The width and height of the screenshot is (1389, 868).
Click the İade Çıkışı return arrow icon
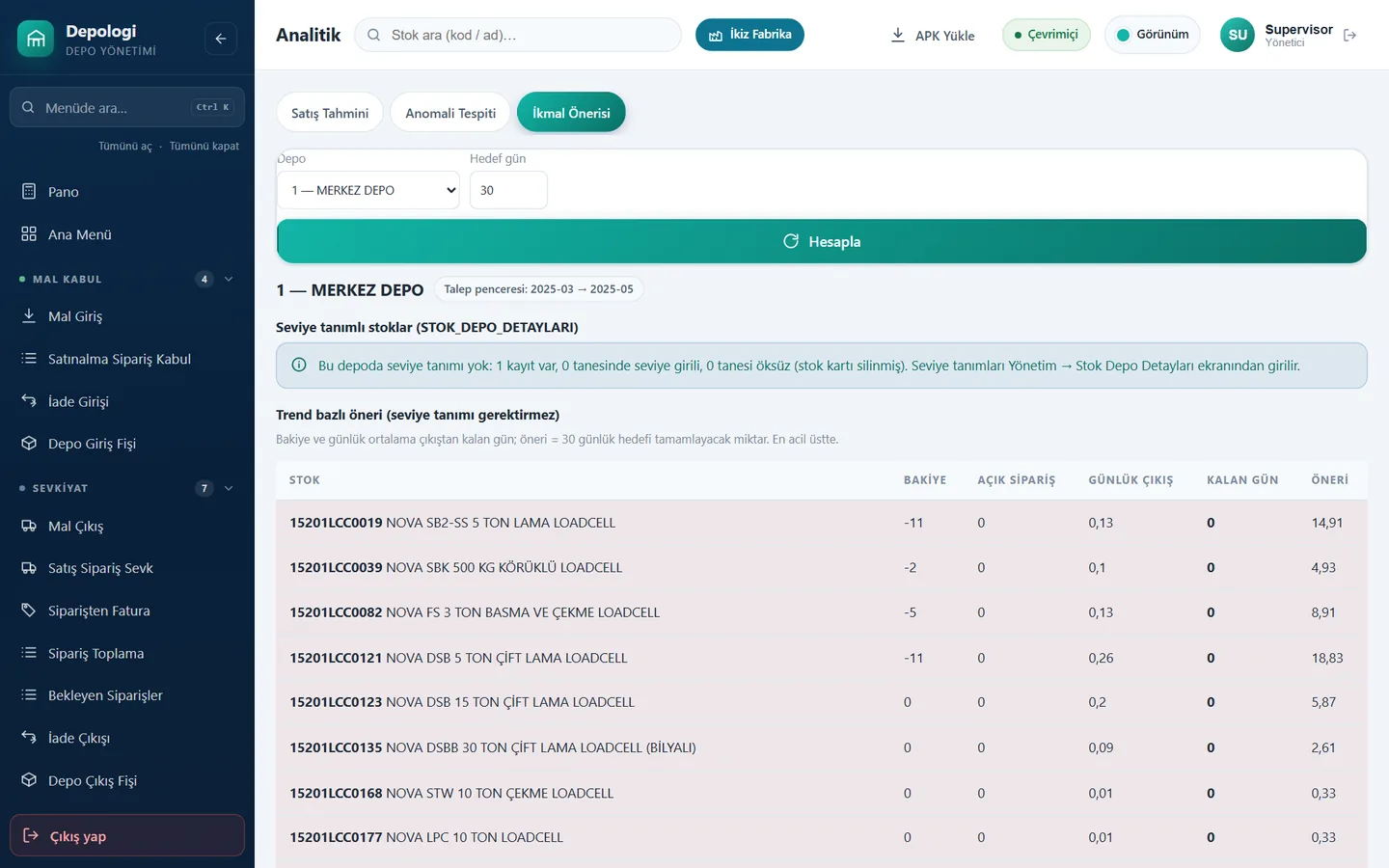(29, 737)
